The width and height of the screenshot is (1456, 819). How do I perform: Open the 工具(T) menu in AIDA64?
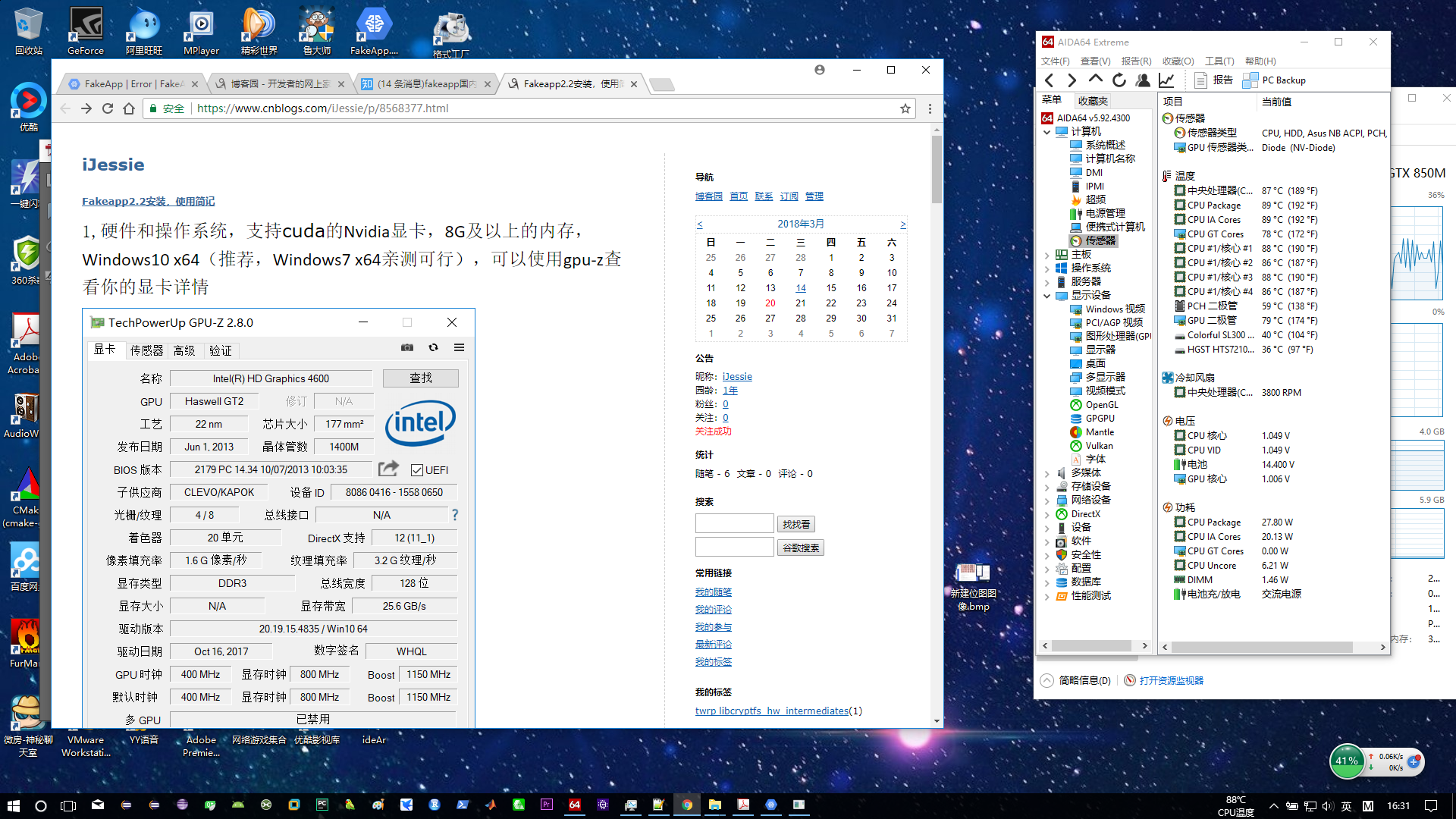click(x=1219, y=61)
